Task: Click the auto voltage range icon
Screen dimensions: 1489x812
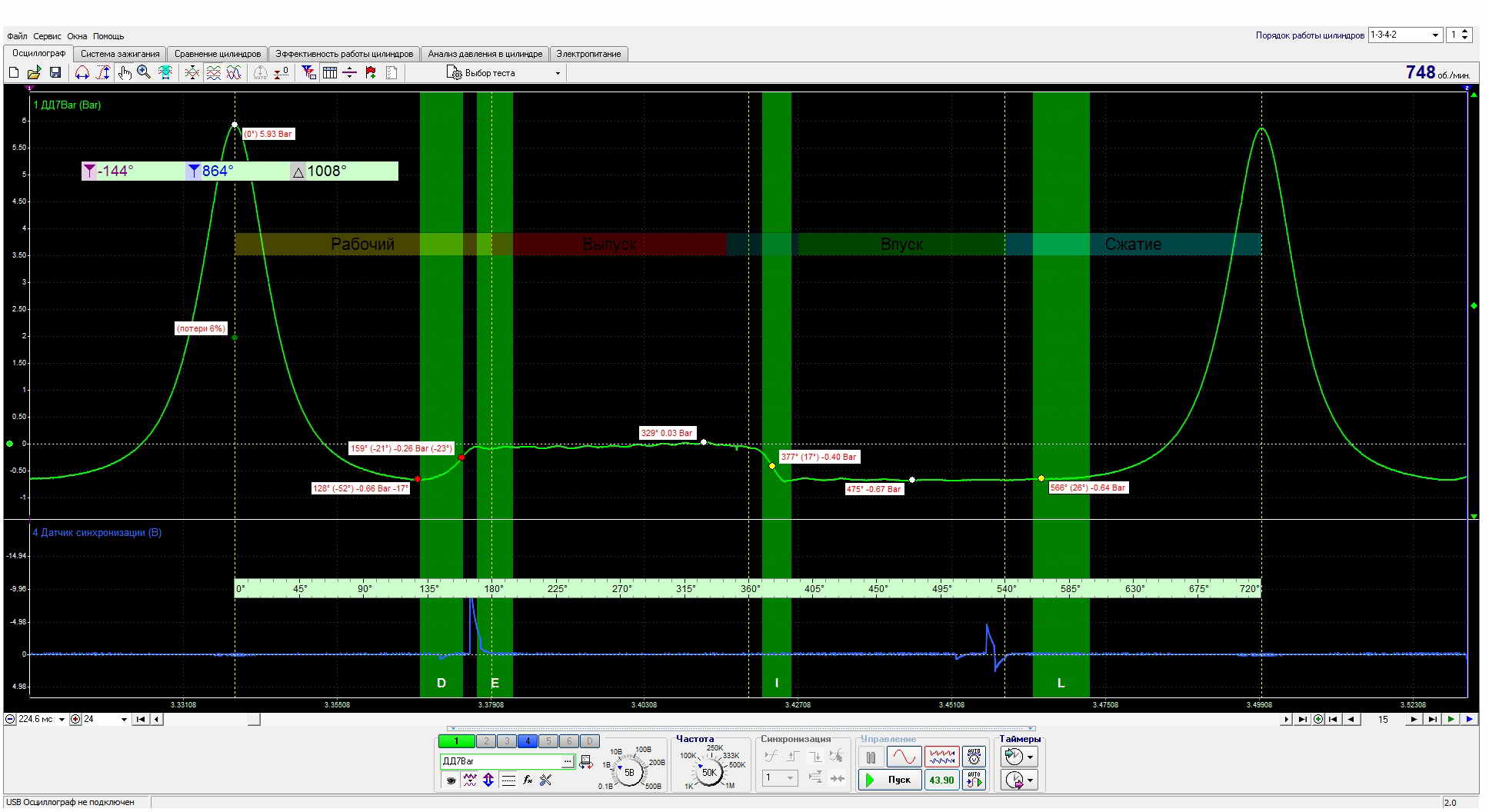Action: pos(974,757)
